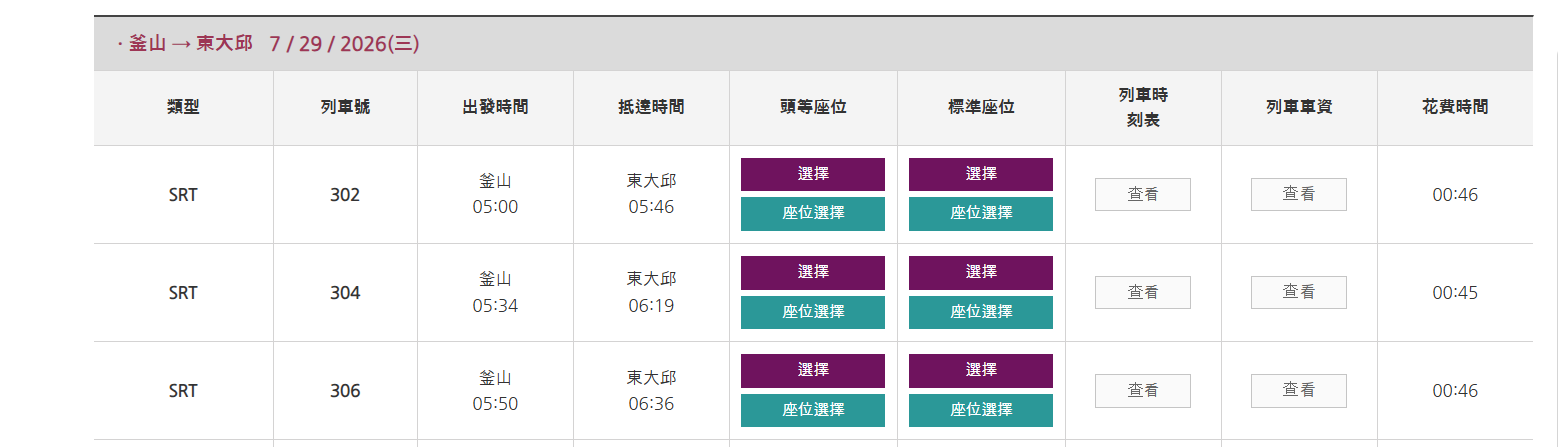Click SRT type in train 306 row
The width and height of the screenshot is (1558, 447).
coord(183,391)
